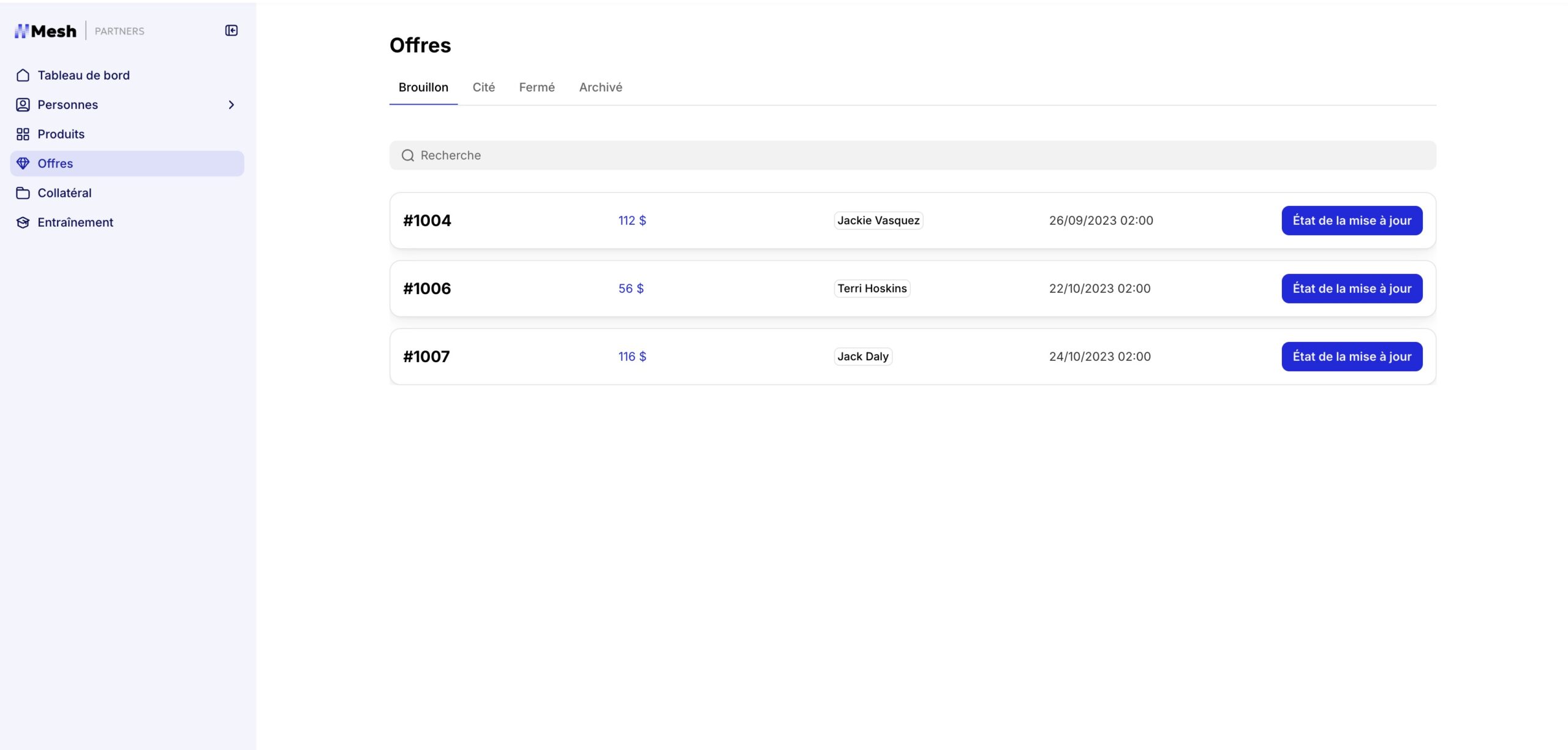Click the Collatéral folder icon
Viewport: 1568px width, 750px height.
[23, 193]
